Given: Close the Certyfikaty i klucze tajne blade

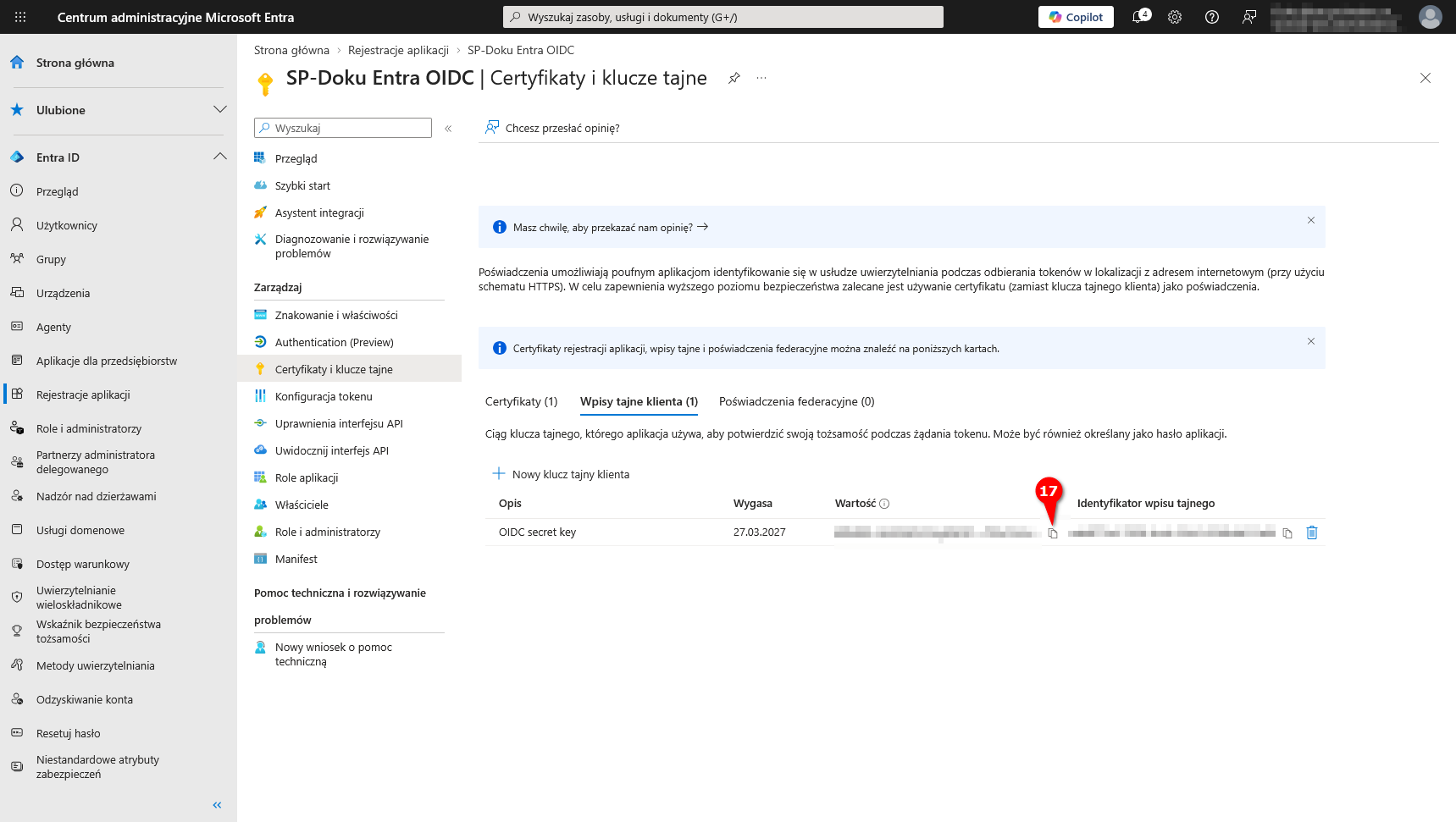Looking at the screenshot, I should (1426, 78).
